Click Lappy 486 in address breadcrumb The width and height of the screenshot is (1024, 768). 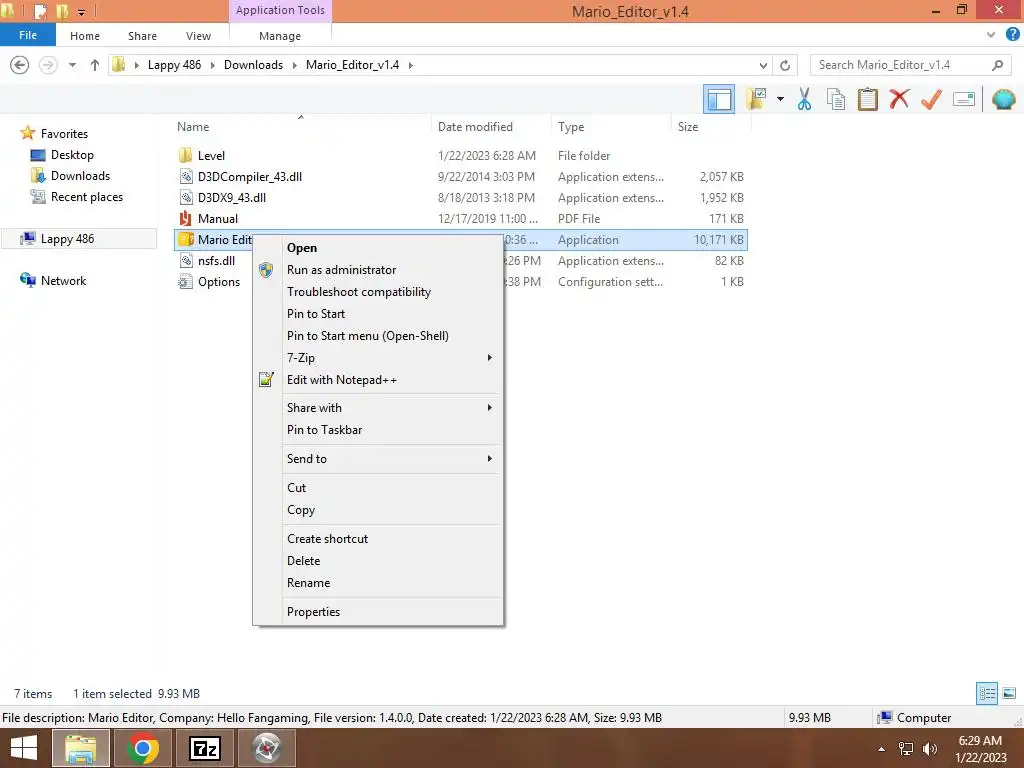pos(174,65)
